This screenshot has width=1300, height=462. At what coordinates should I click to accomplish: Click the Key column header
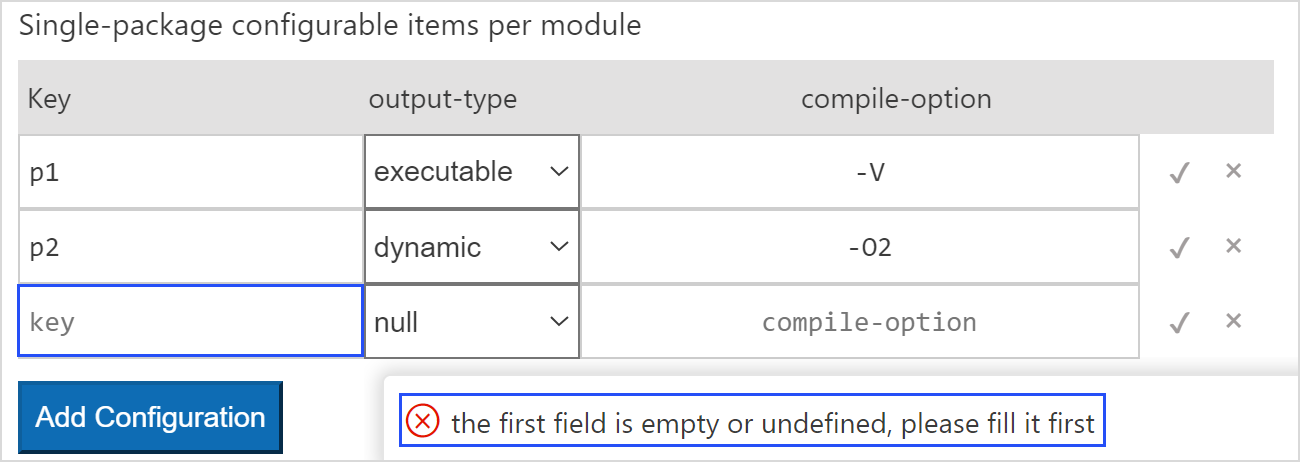click(49, 99)
